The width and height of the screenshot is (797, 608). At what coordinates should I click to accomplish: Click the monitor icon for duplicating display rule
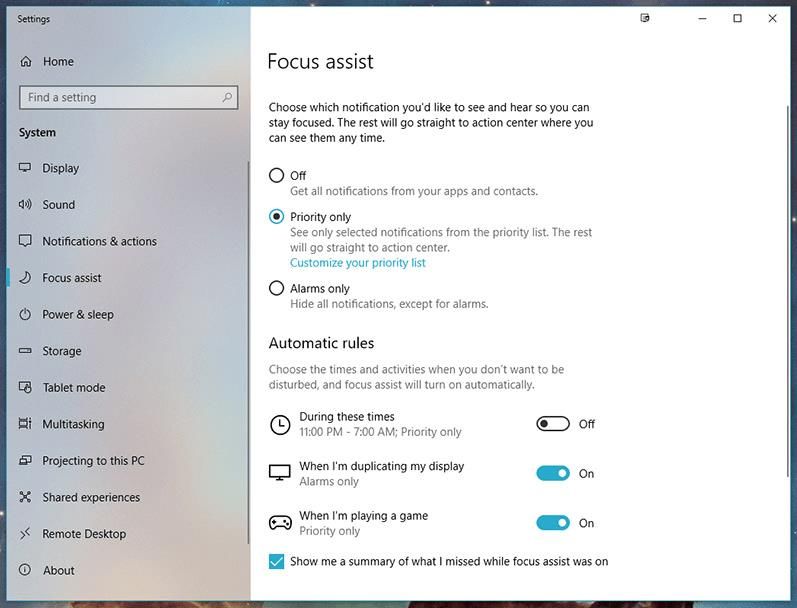[x=280, y=473]
